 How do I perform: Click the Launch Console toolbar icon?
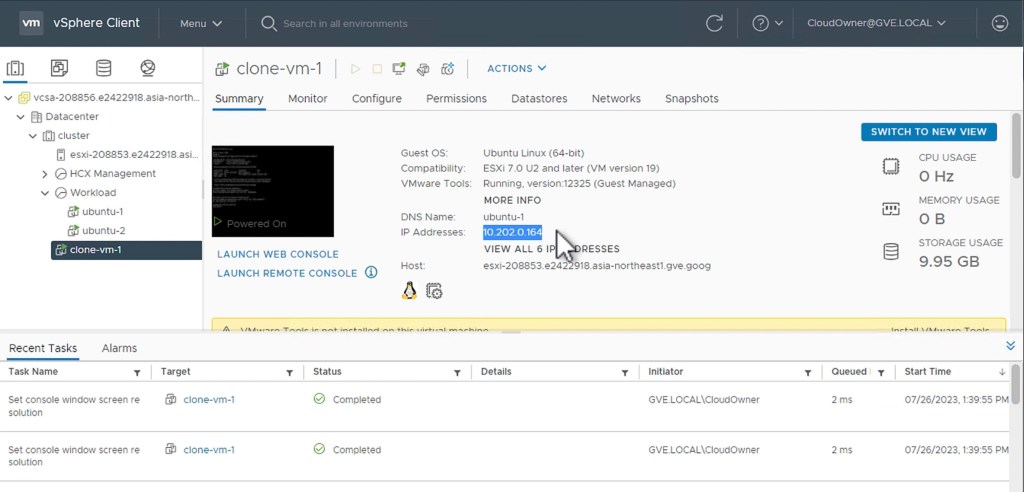(399, 69)
